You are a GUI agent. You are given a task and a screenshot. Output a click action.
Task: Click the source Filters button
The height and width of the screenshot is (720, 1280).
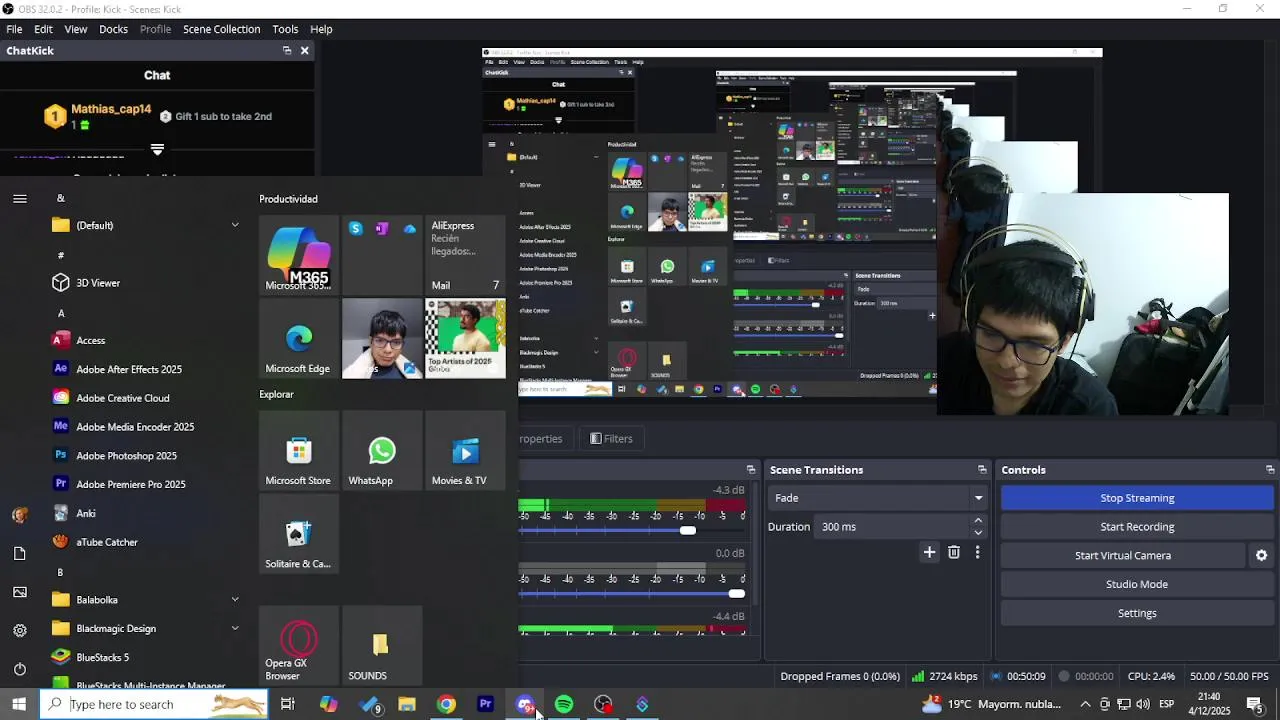pos(611,439)
